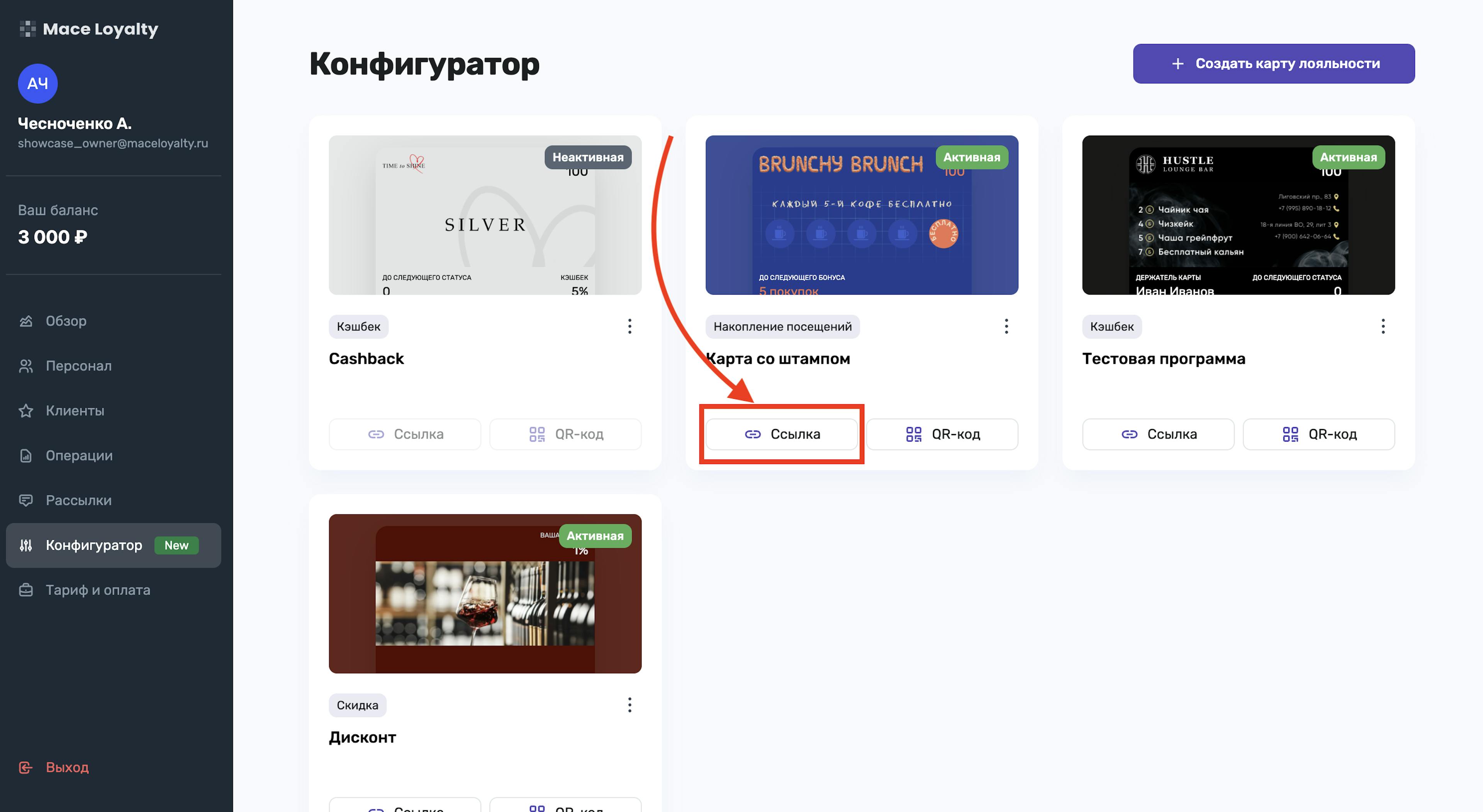Click QR-код button under Карта со штампом
This screenshot has height=812, width=1483.
tap(942, 434)
